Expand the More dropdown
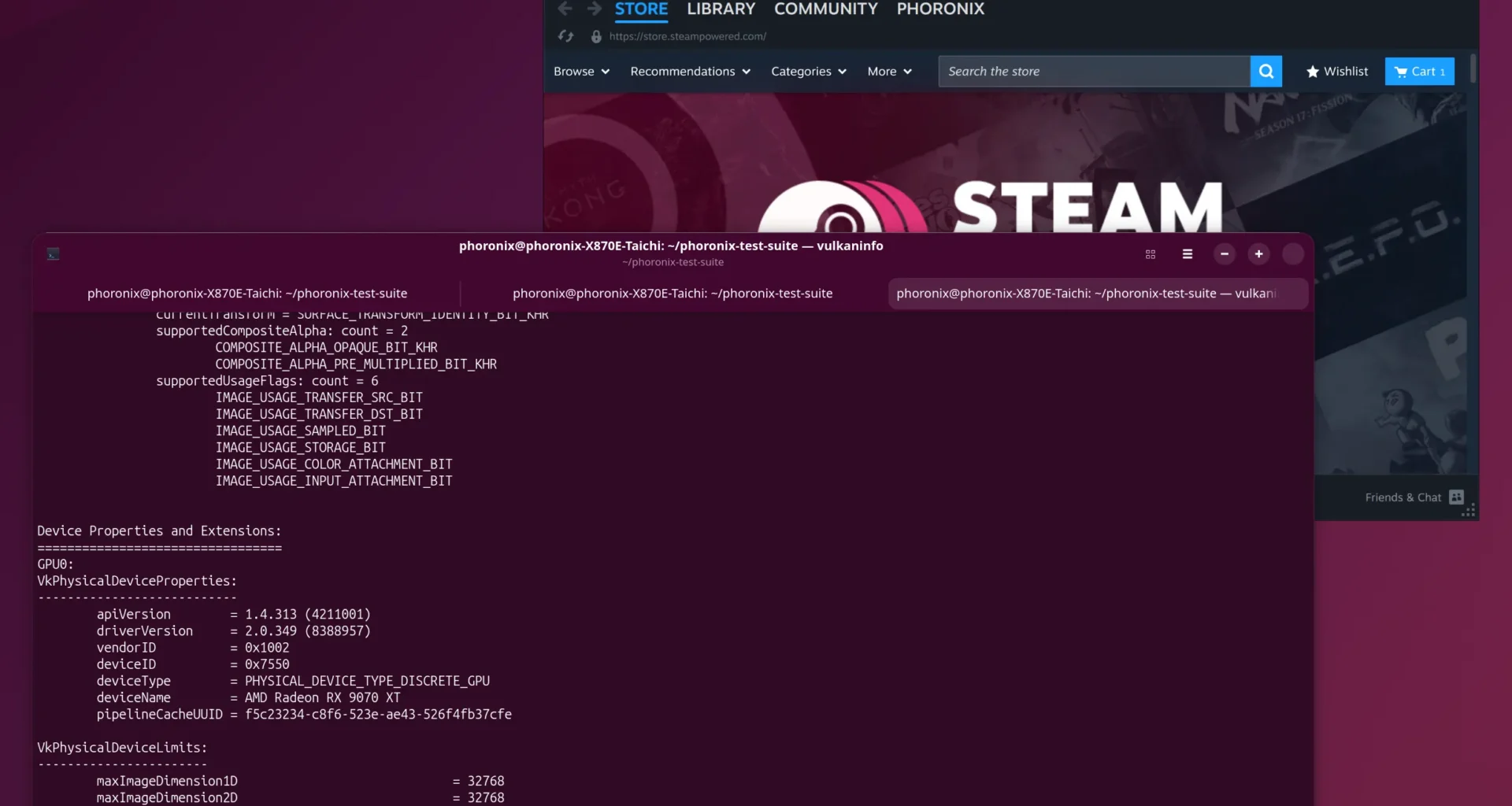 click(888, 71)
